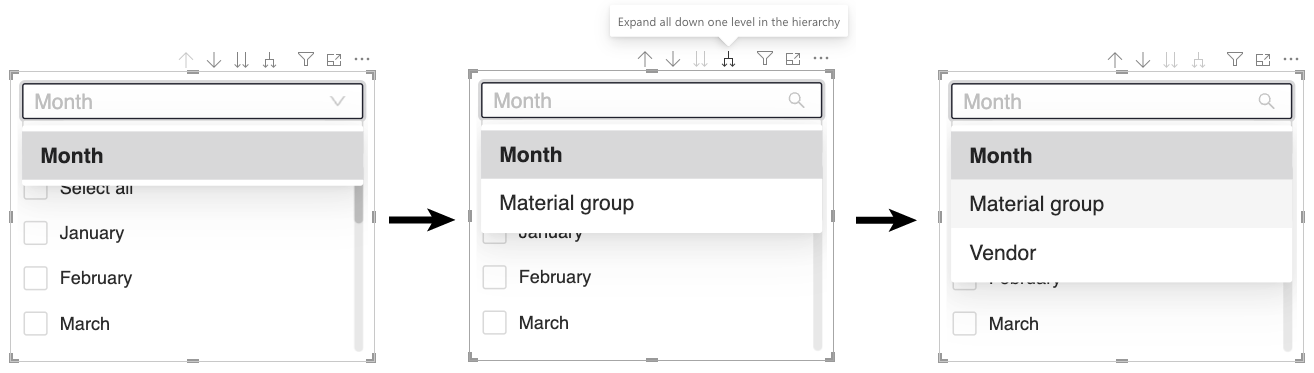The image size is (1314, 373).
Task: Open filter icon above the middle slicer
Action: coord(765,59)
